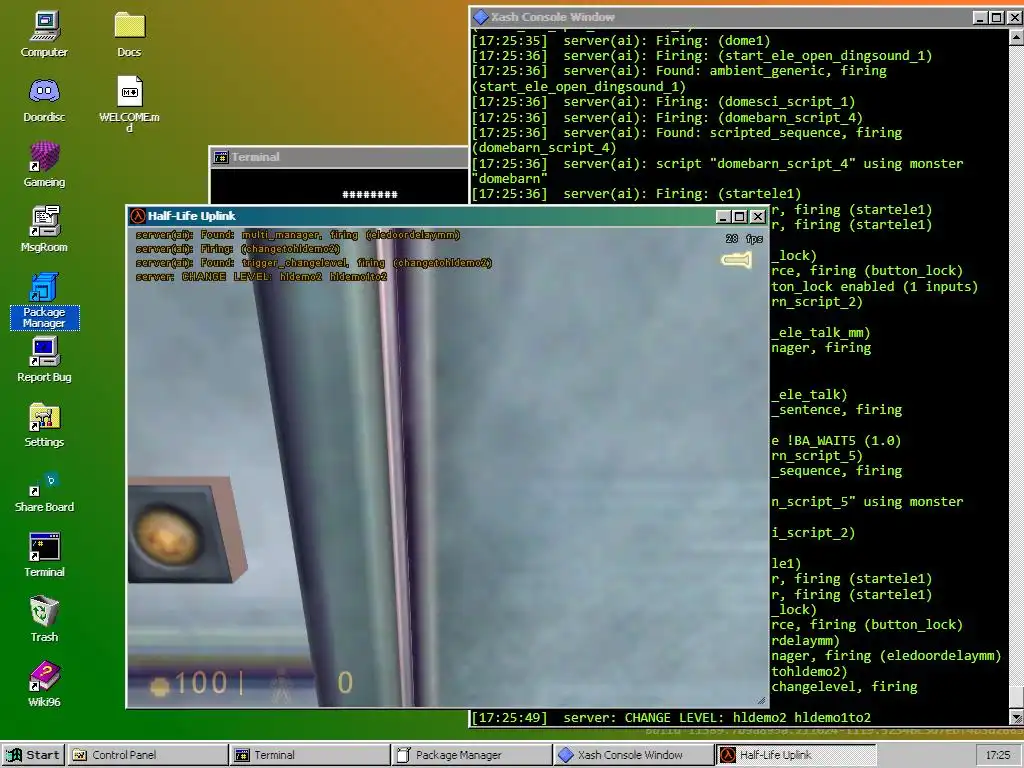Open the Wiki96 desktop shortcut
1024x768 pixels.
click(44, 684)
